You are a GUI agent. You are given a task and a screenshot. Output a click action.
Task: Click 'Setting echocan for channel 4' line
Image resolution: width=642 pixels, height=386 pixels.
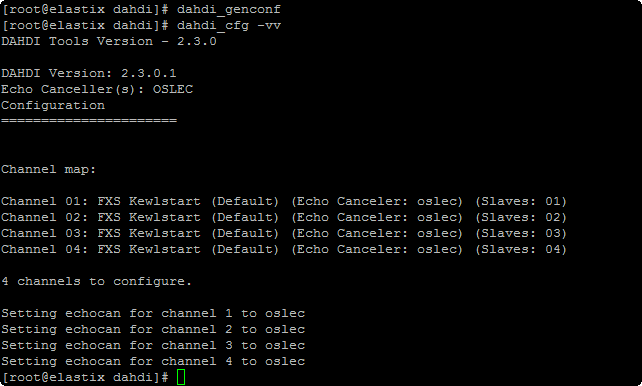coord(153,361)
